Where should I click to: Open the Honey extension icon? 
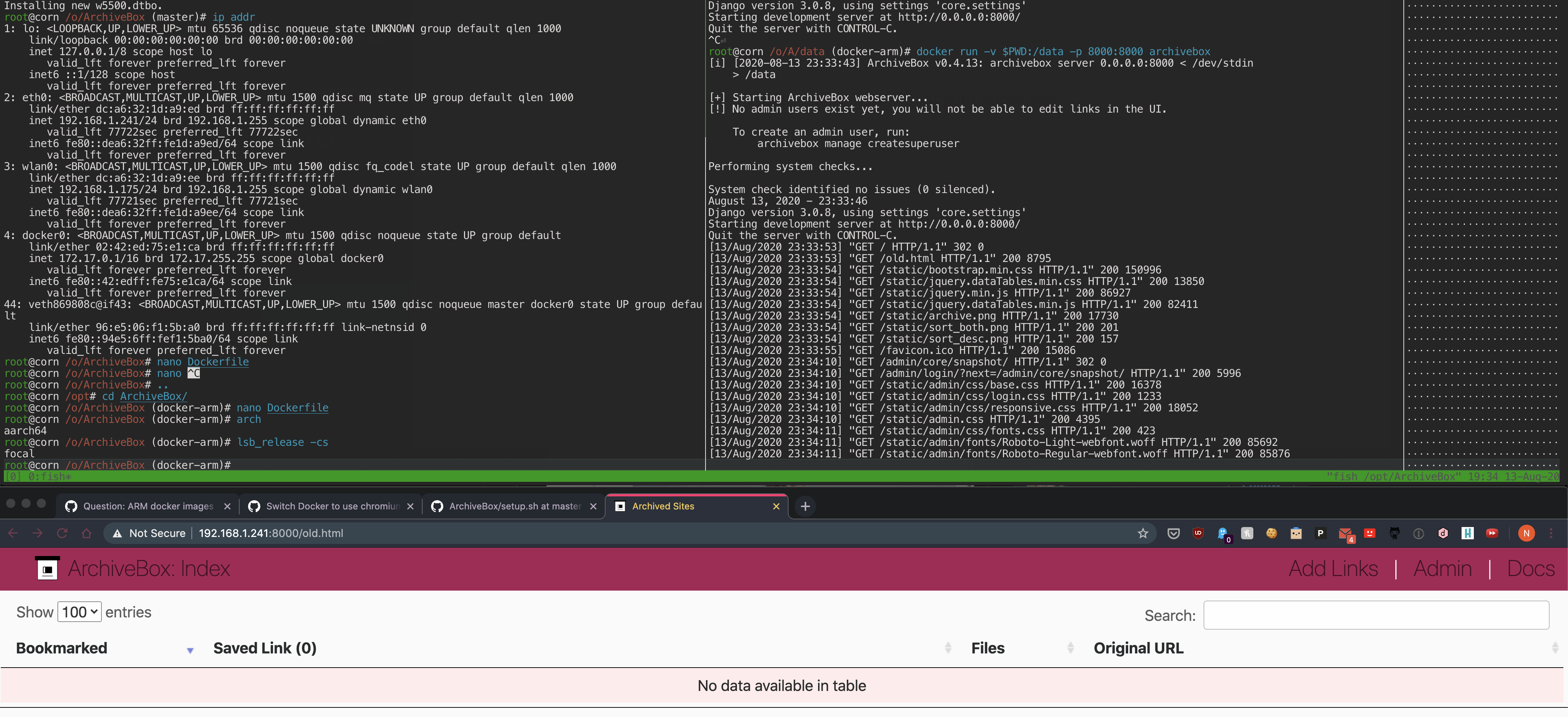(x=1247, y=534)
